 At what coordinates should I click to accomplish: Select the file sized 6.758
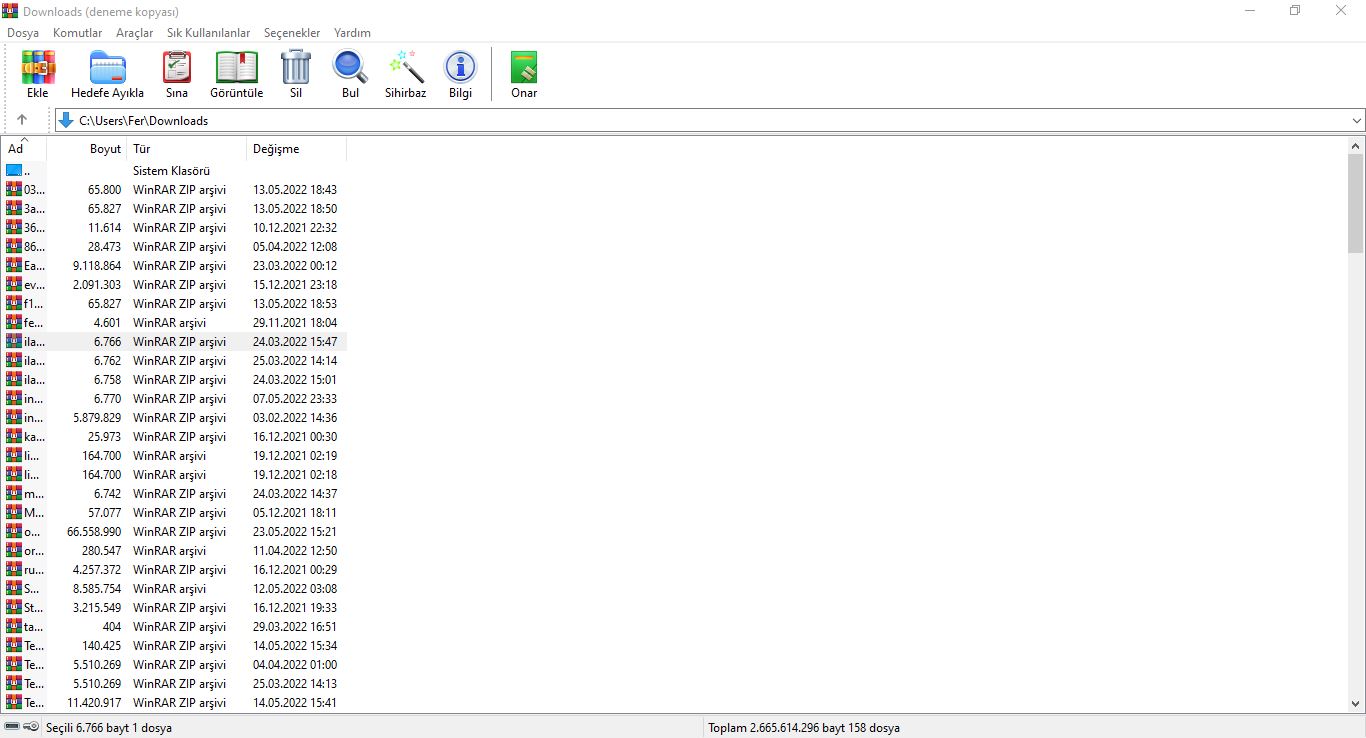174,380
